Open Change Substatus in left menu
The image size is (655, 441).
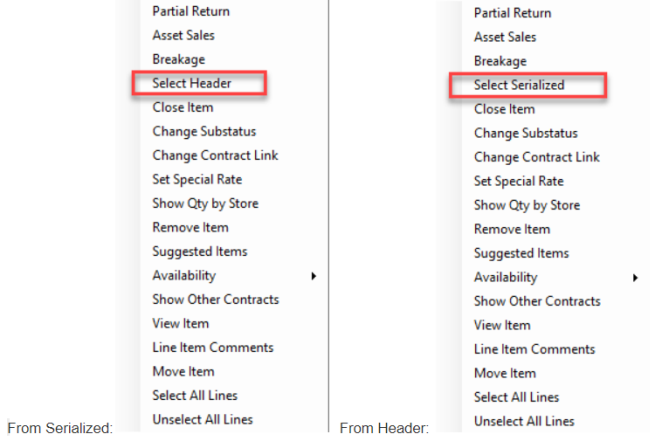point(204,131)
